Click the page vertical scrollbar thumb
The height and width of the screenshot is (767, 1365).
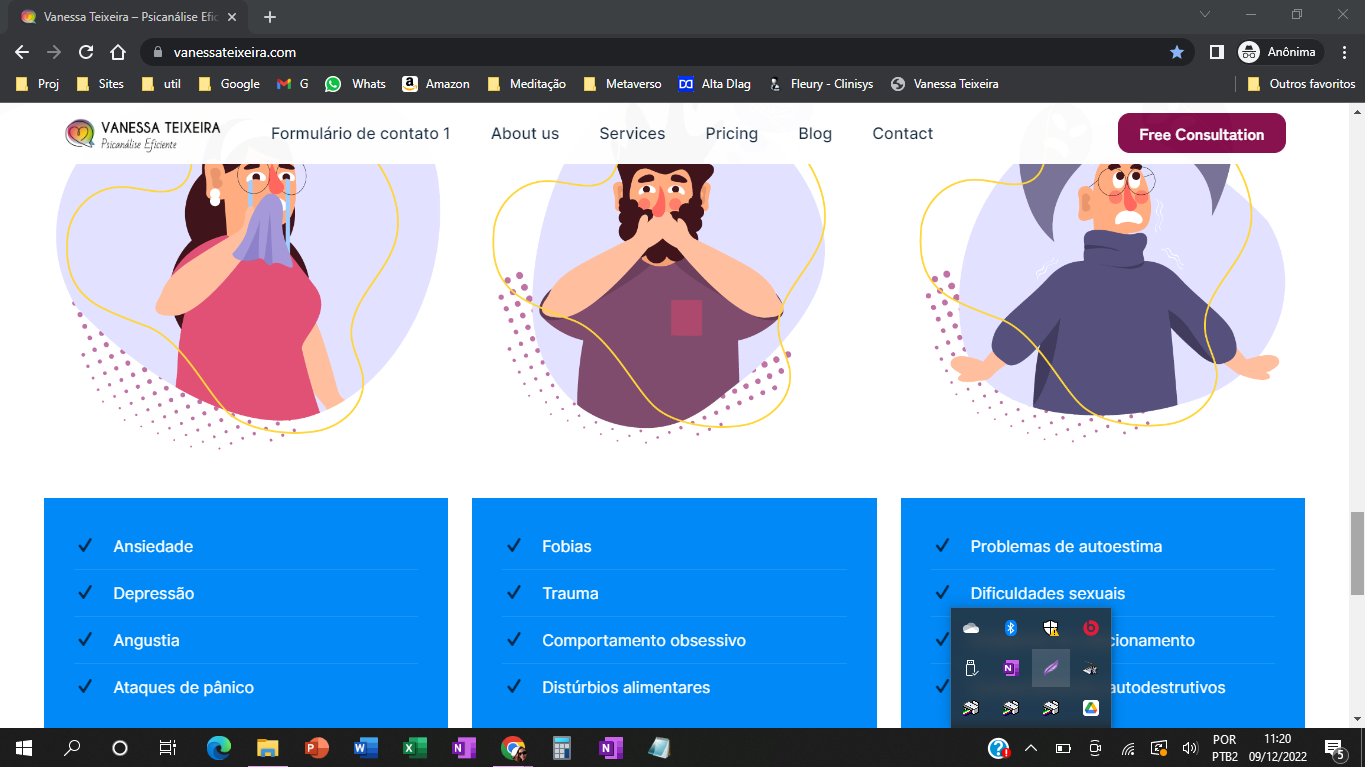click(1357, 553)
